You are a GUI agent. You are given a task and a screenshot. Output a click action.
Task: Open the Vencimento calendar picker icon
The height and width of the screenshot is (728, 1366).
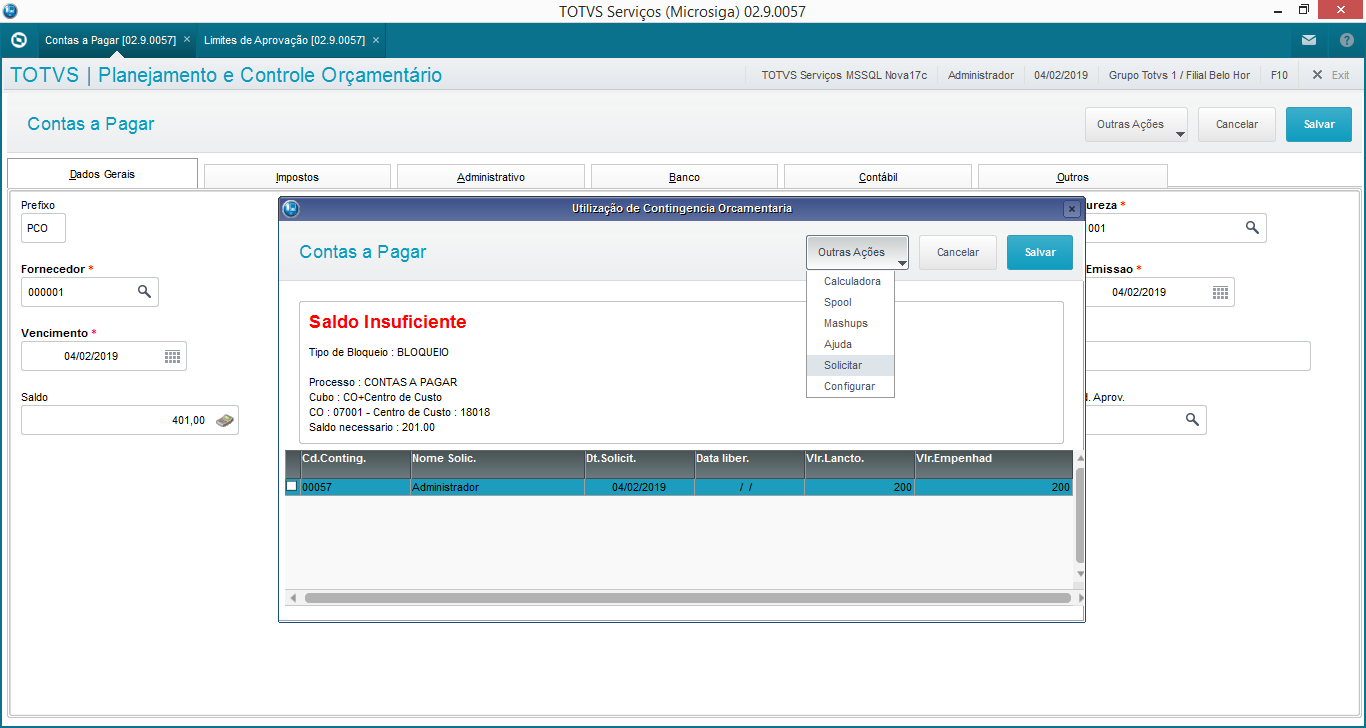172,356
